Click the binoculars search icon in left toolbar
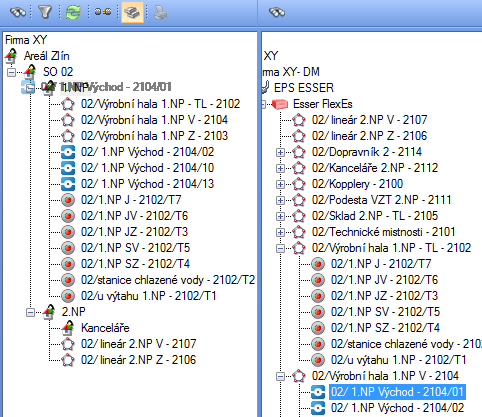 [18, 12]
